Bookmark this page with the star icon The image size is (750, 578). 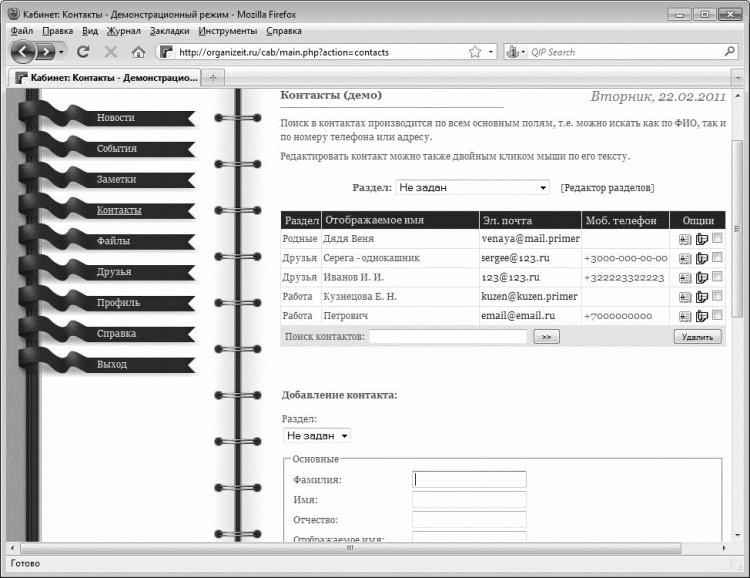475,52
